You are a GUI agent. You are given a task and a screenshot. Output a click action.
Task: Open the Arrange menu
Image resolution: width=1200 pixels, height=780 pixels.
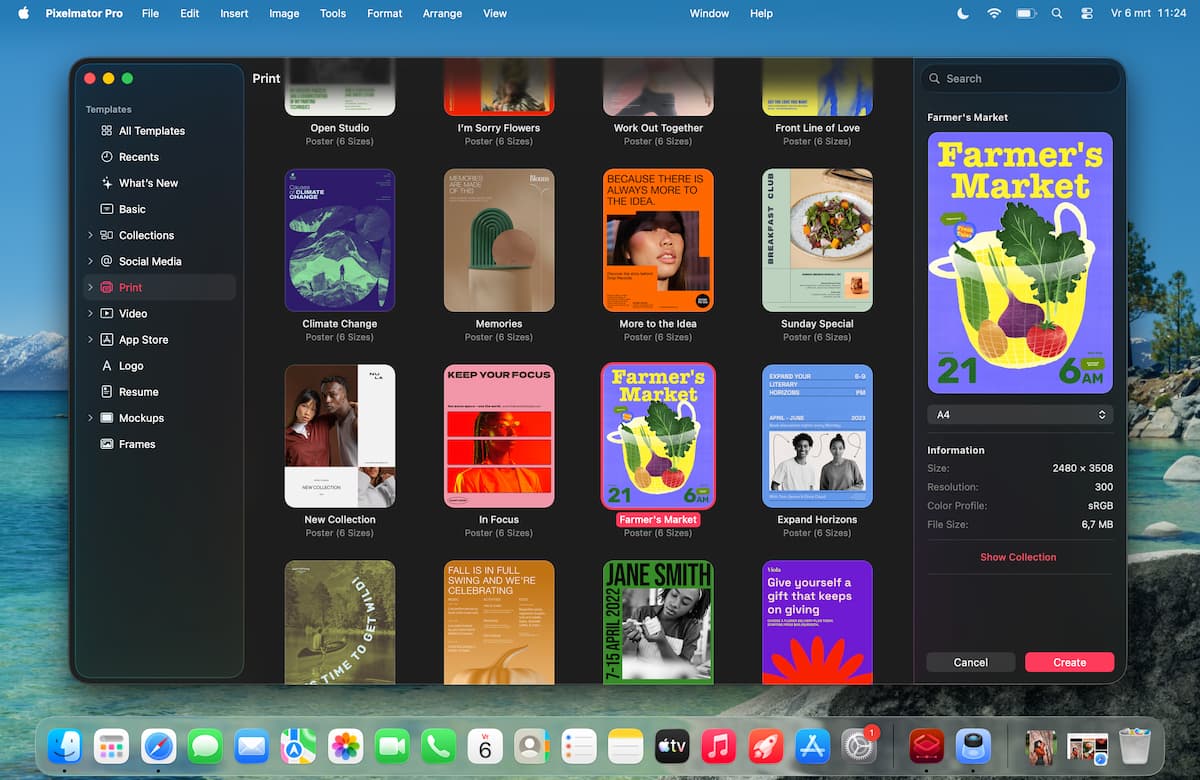coord(442,14)
